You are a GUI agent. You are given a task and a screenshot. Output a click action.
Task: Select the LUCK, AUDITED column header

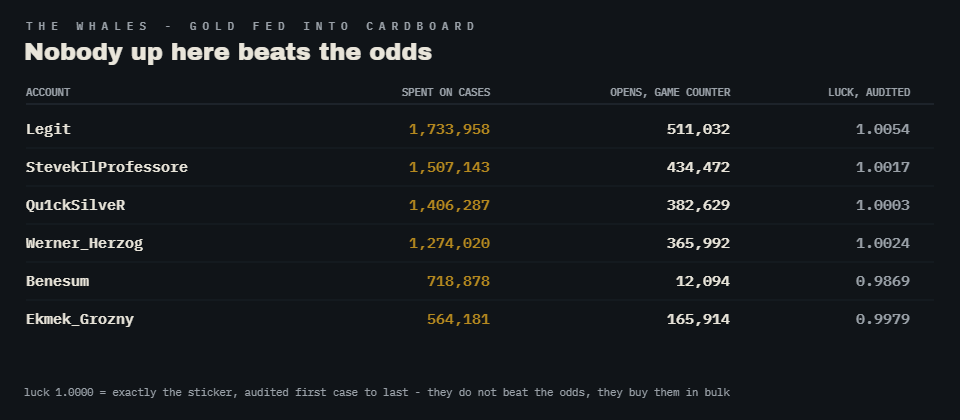pyautogui.click(x=869, y=92)
